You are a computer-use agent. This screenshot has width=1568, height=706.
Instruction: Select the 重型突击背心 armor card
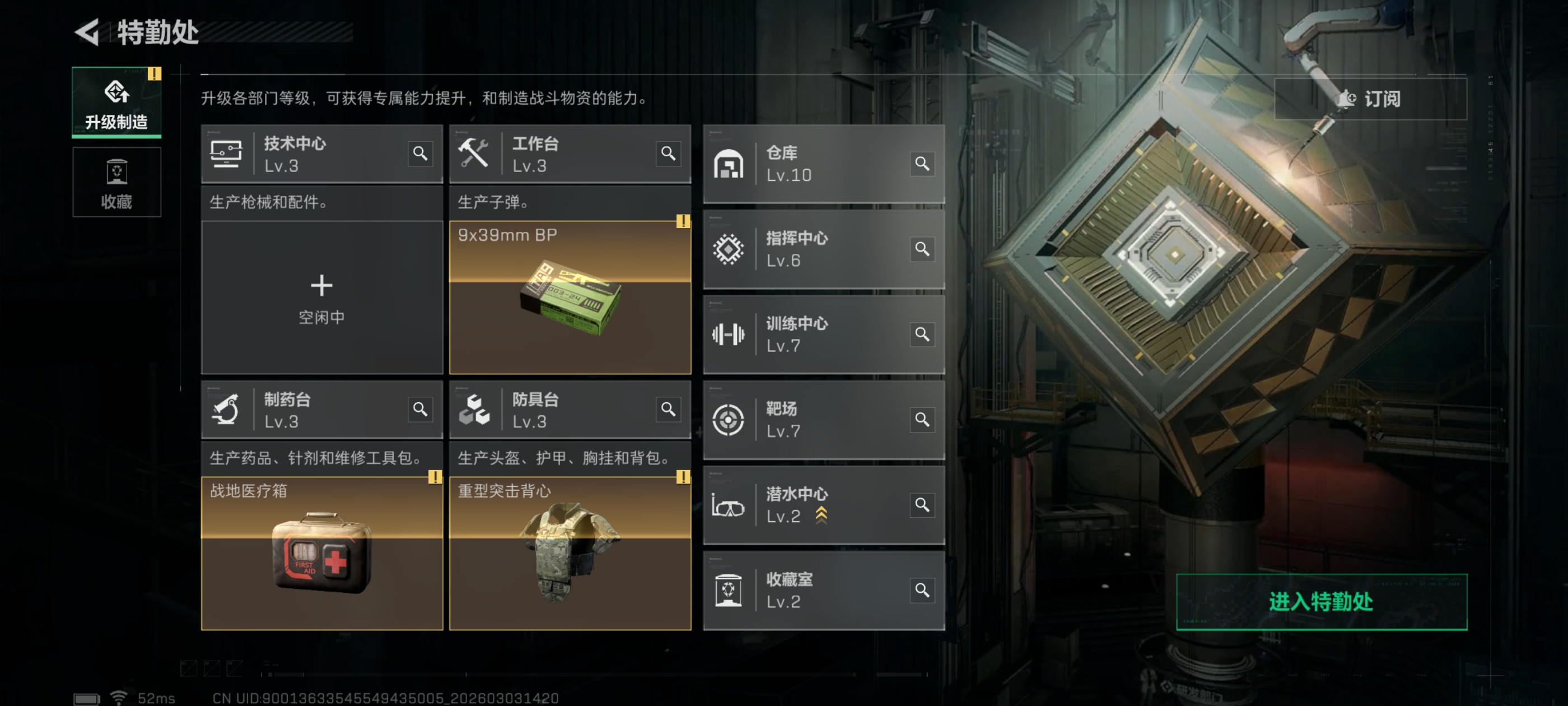point(570,553)
